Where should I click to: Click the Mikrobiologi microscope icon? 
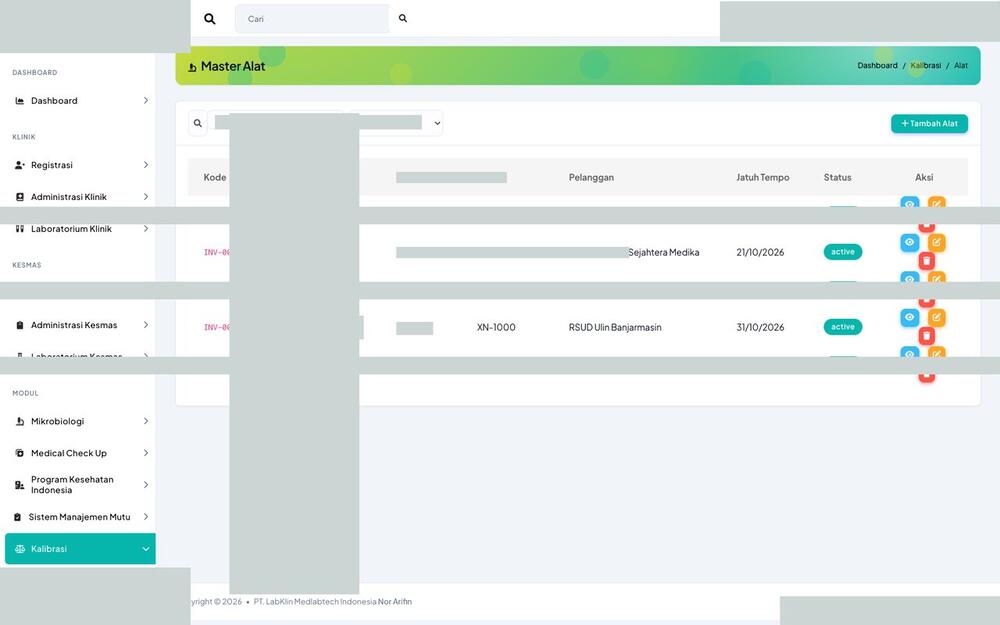click(20, 422)
